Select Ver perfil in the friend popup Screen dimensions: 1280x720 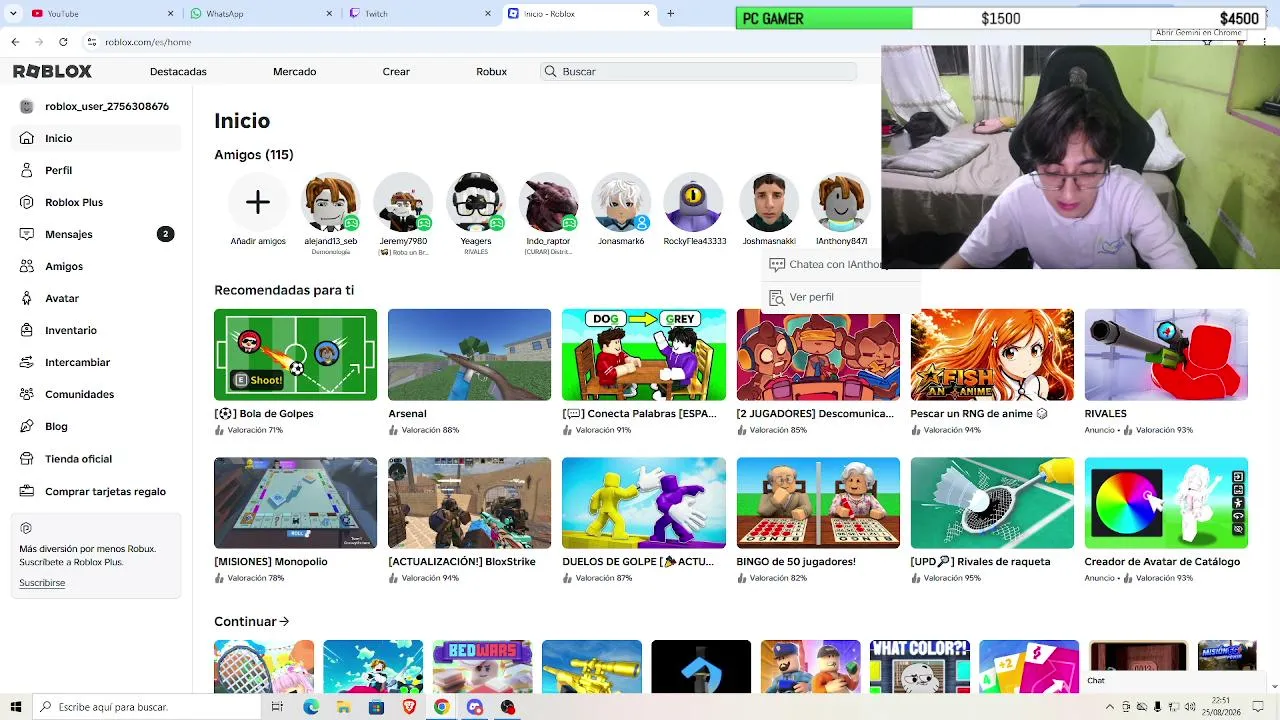click(x=840, y=297)
